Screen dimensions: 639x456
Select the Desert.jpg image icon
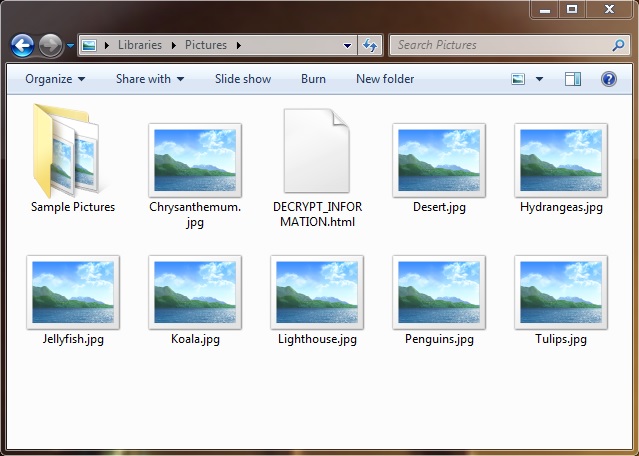click(x=439, y=160)
